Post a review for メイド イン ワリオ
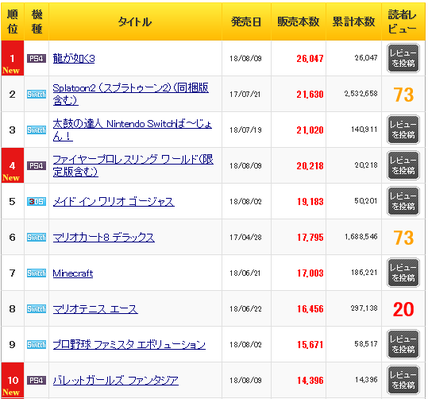 click(x=403, y=201)
